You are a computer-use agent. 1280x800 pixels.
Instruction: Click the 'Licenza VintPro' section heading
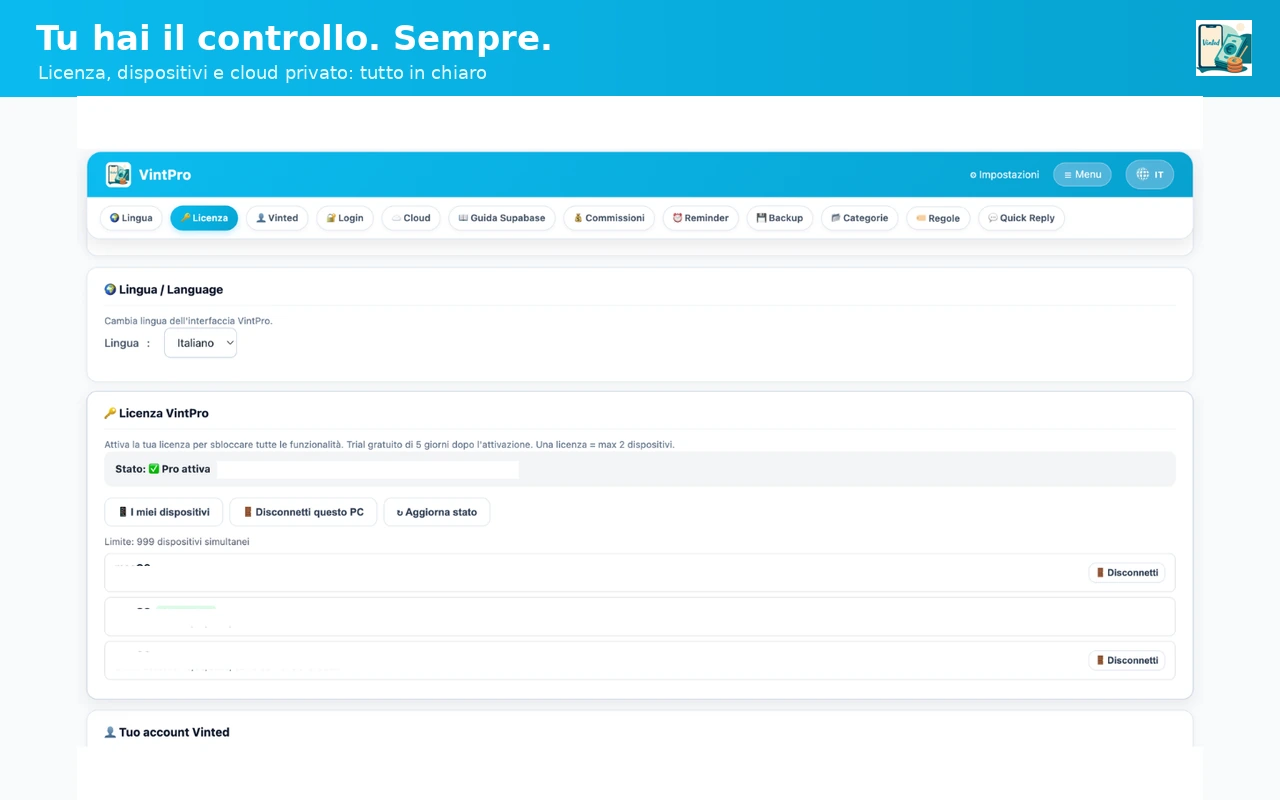point(164,413)
